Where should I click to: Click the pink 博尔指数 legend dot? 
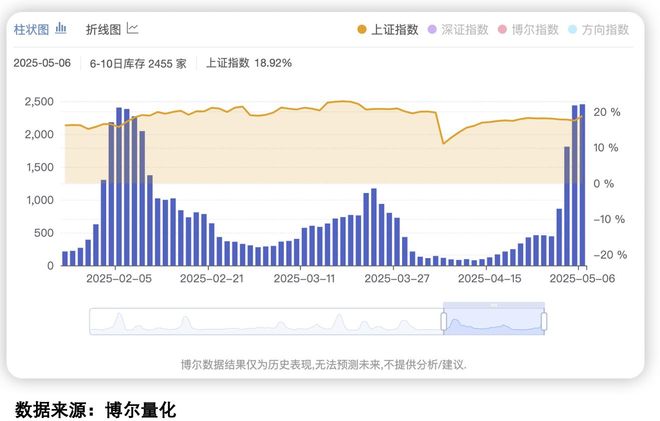[502, 29]
